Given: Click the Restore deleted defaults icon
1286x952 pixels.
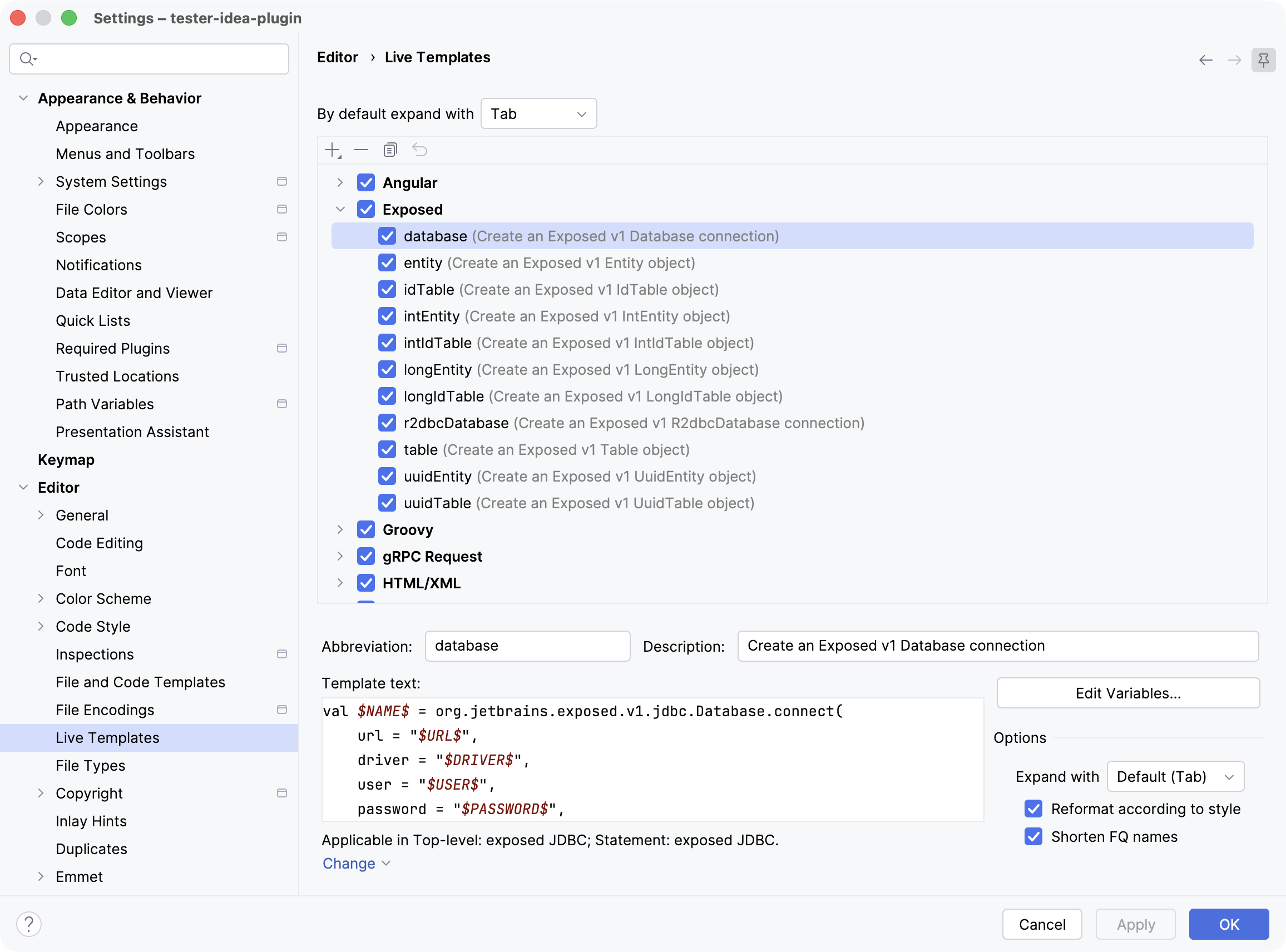Looking at the screenshot, I should coord(419,150).
